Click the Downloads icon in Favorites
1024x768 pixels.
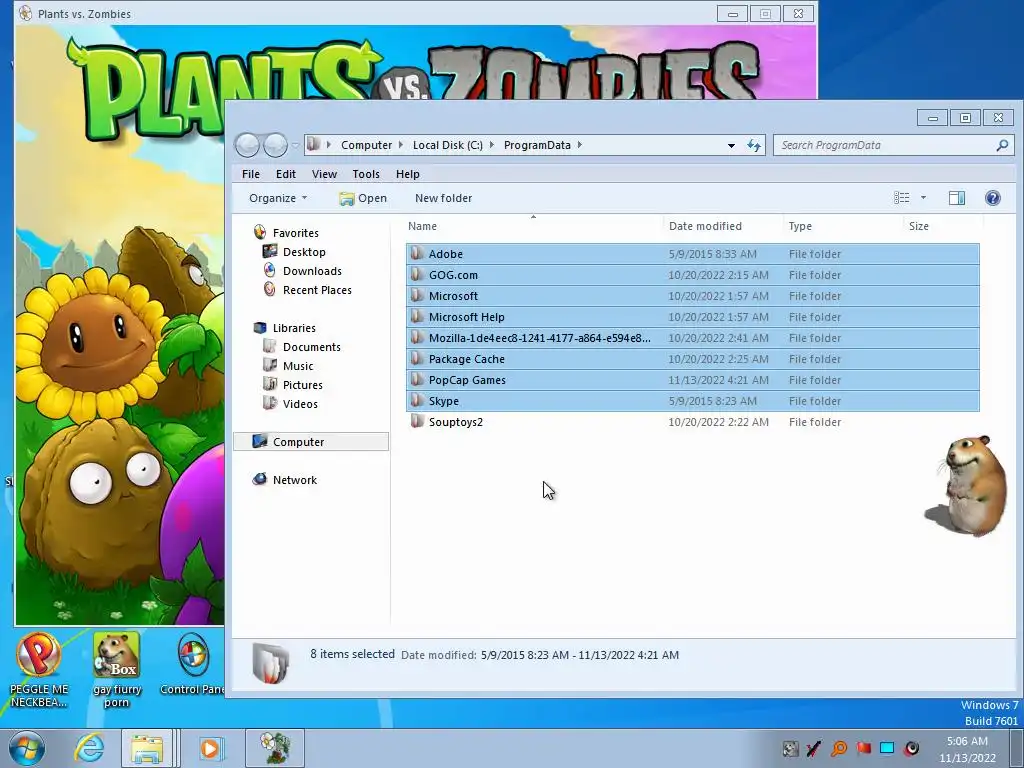tap(270, 270)
